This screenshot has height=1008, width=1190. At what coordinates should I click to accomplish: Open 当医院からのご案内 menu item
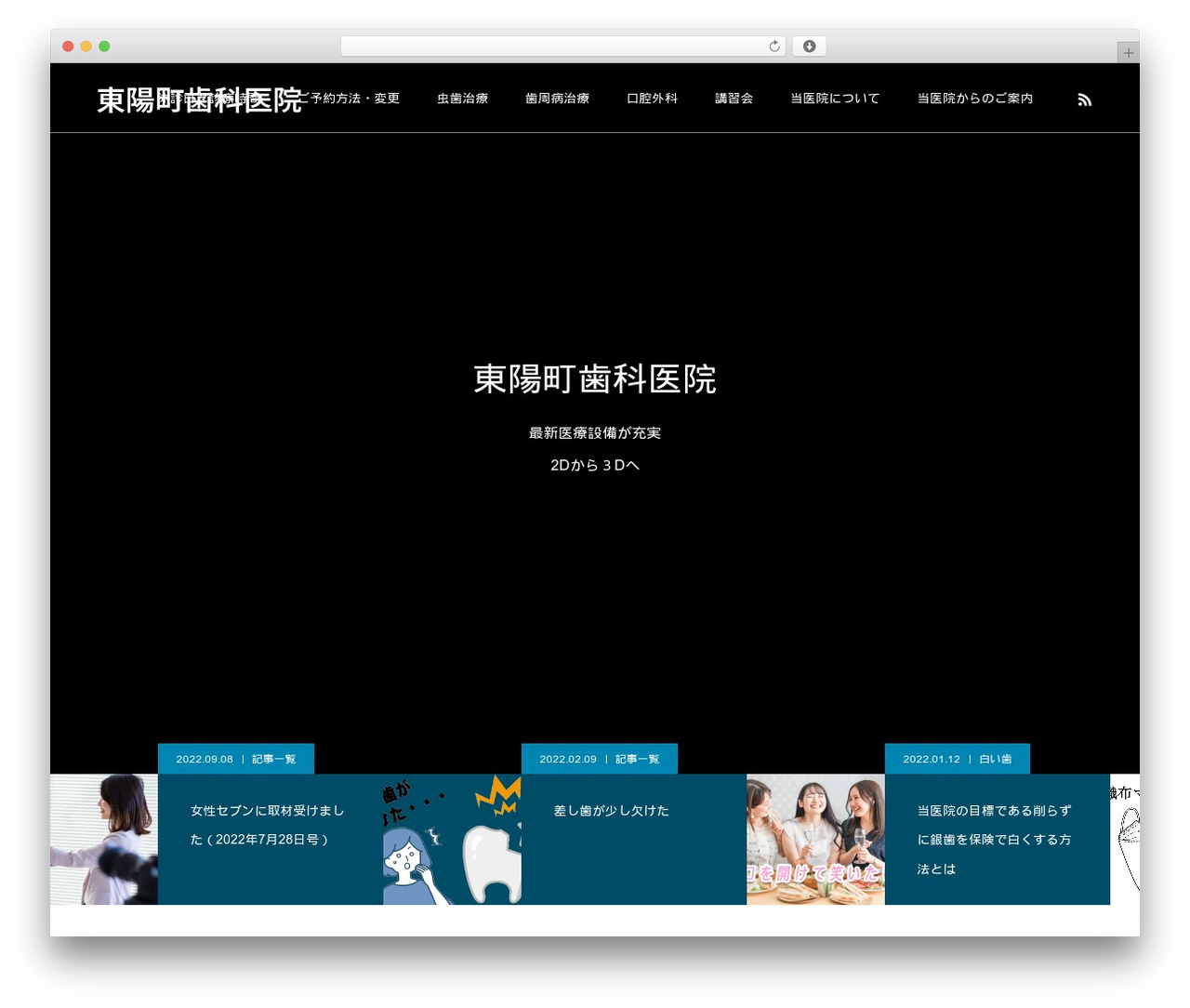[x=974, y=99]
